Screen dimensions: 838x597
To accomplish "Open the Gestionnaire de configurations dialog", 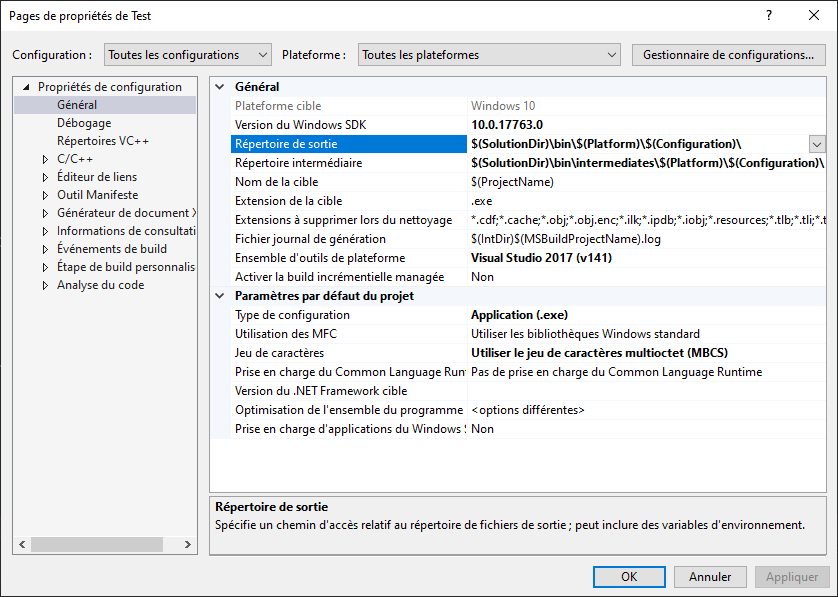I will tap(729, 55).
